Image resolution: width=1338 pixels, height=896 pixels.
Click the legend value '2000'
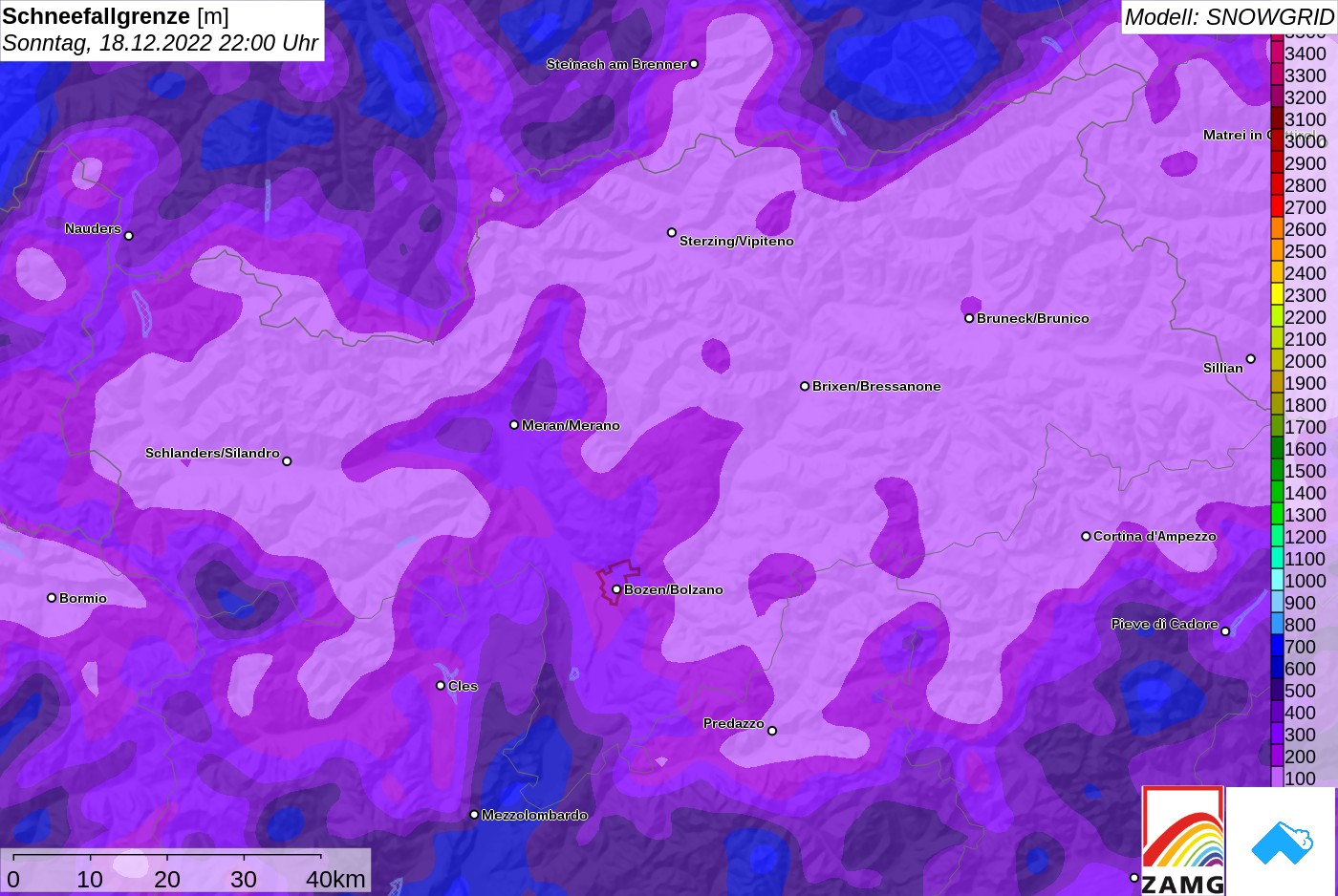pos(1306,361)
